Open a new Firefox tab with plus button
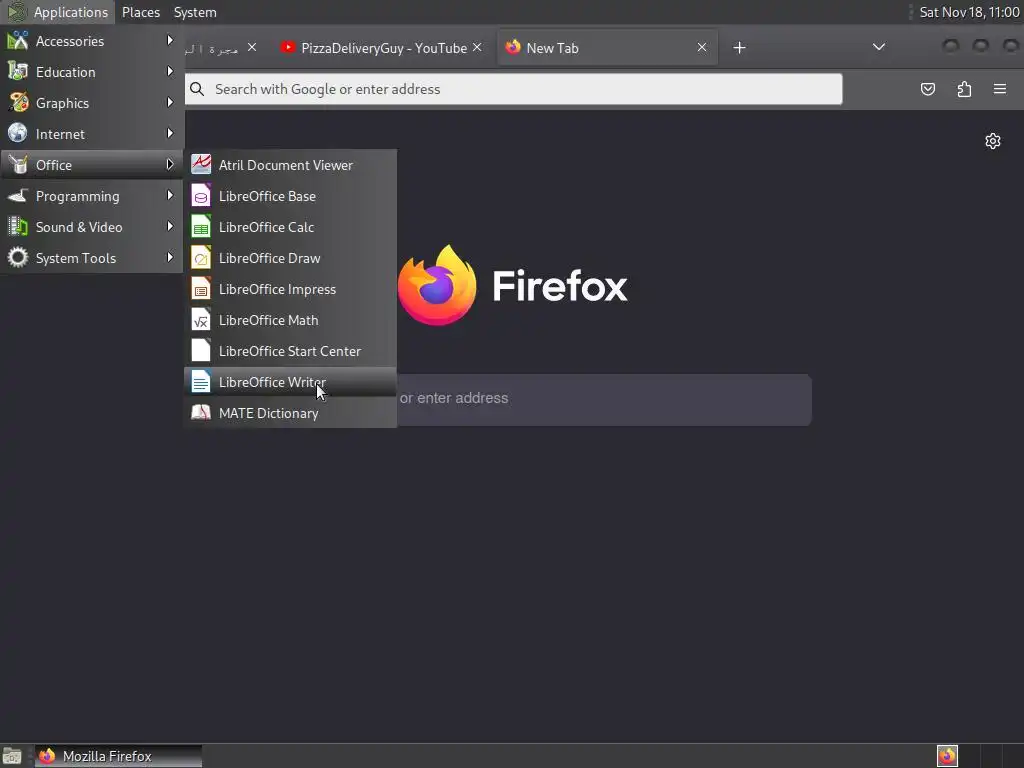The height and width of the screenshot is (768, 1024). [739, 47]
